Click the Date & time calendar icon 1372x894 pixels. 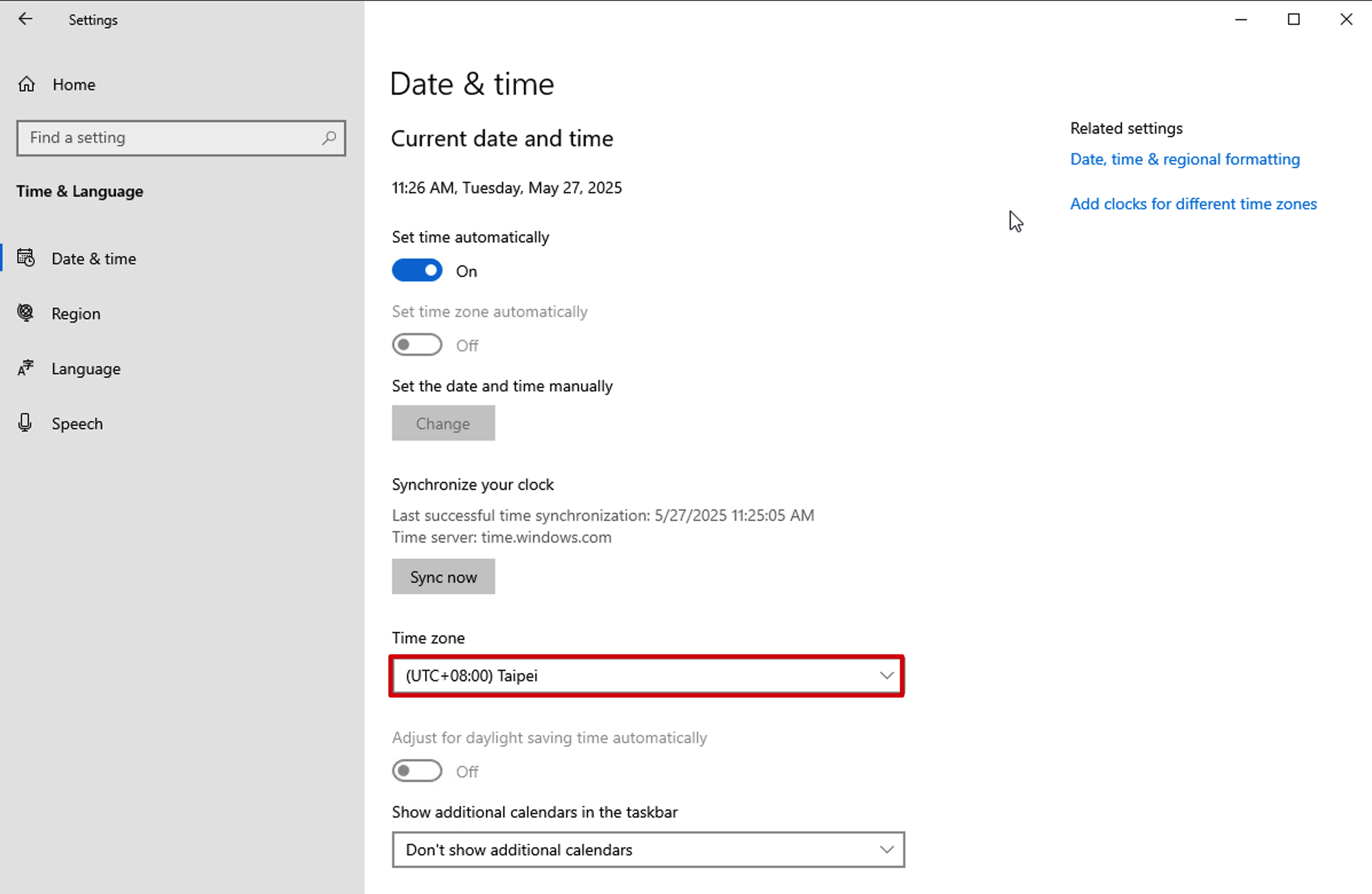(x=26, y=258)
